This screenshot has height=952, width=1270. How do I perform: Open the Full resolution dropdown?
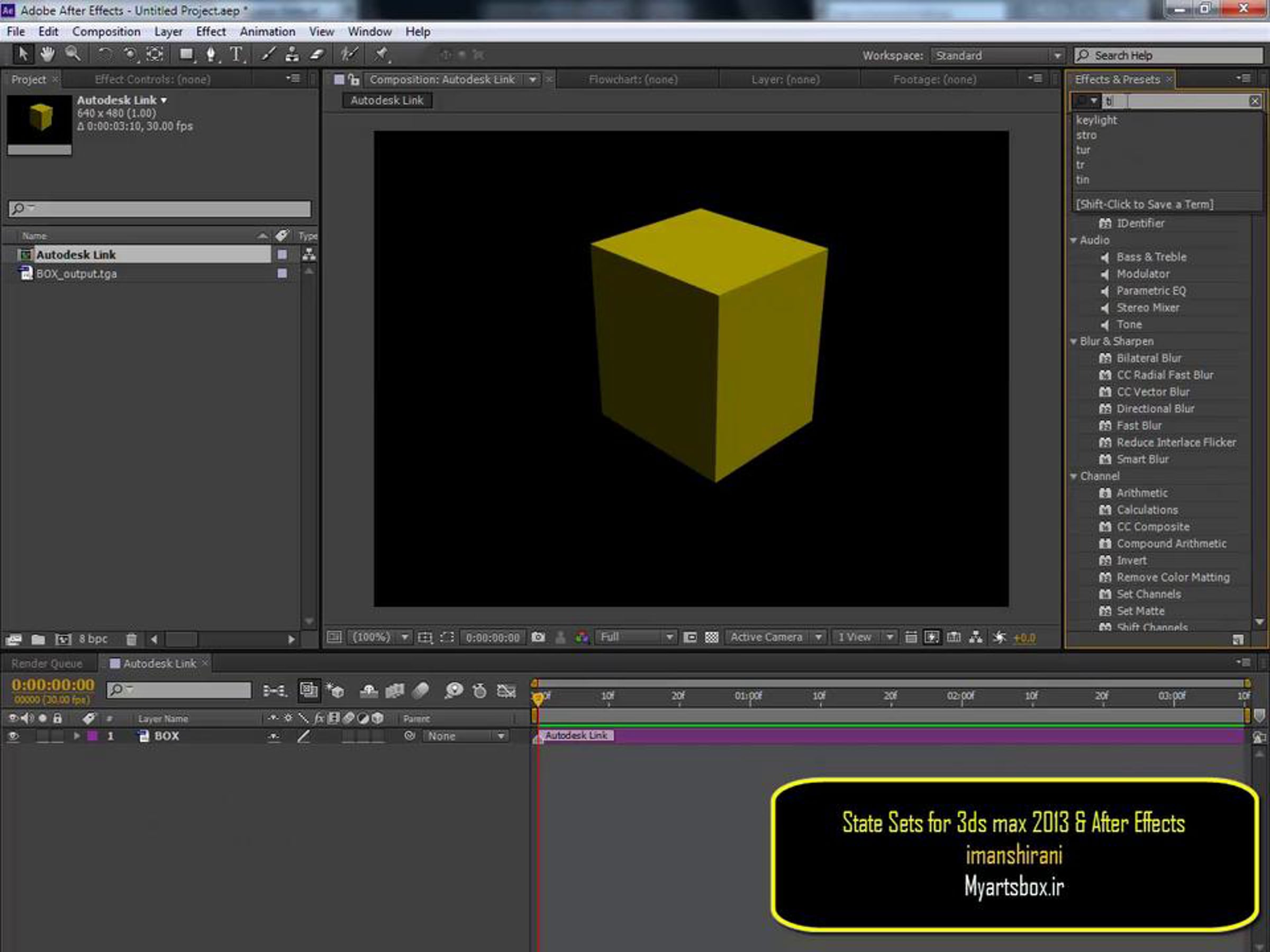tap(636, 637)
